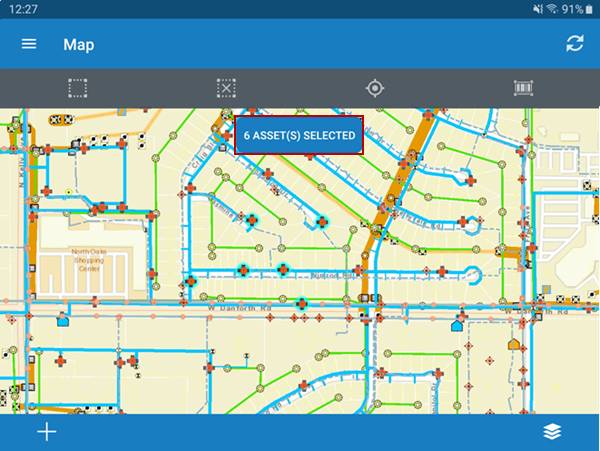The height and width of the screenshot is (451, 600).
Task: Tap the North Oaks Shopping Center label
Action: [x=86, y=261]
